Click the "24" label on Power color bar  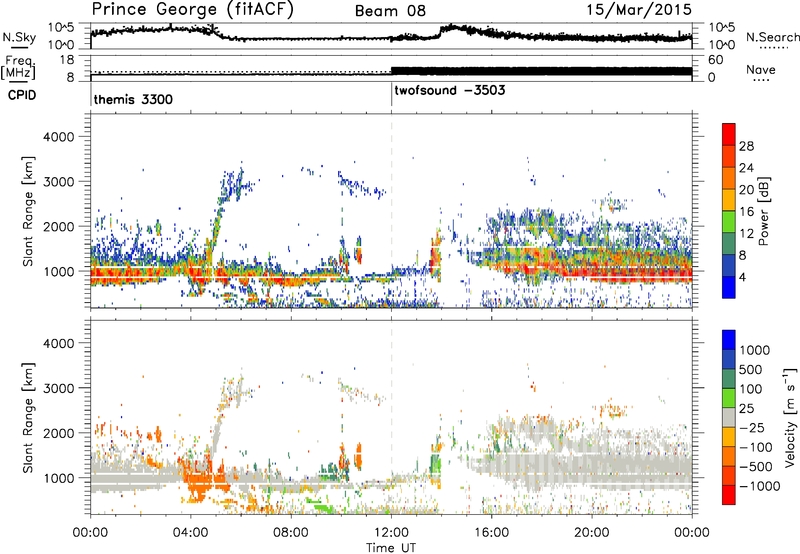coord(746,168)
